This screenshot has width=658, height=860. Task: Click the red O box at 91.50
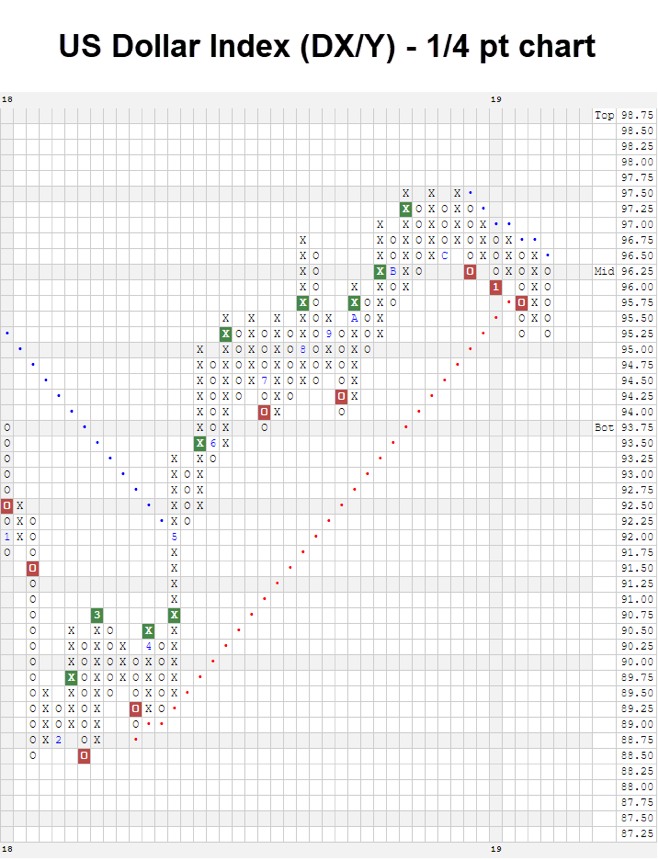[33, 568]
